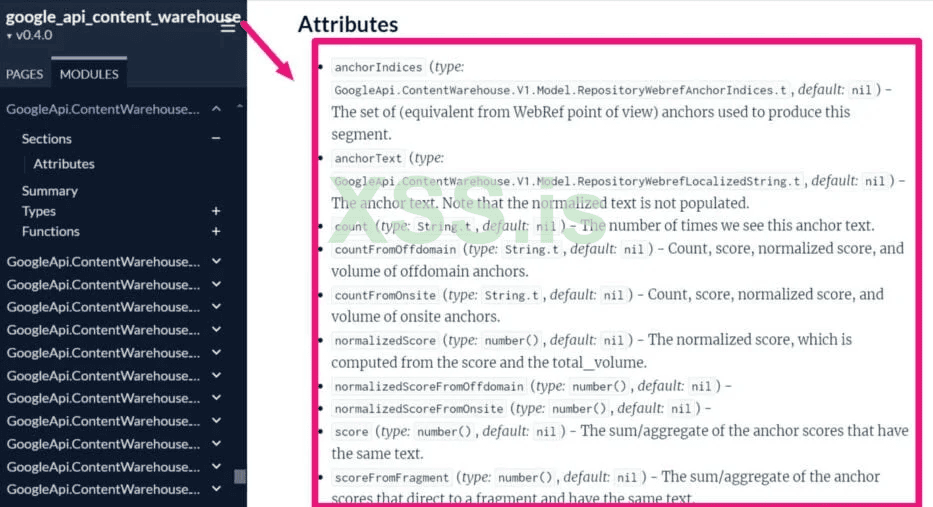The width and height of the screenshot is (933, 507).
Task: Click the score attribute name
Action: [351, 431]
